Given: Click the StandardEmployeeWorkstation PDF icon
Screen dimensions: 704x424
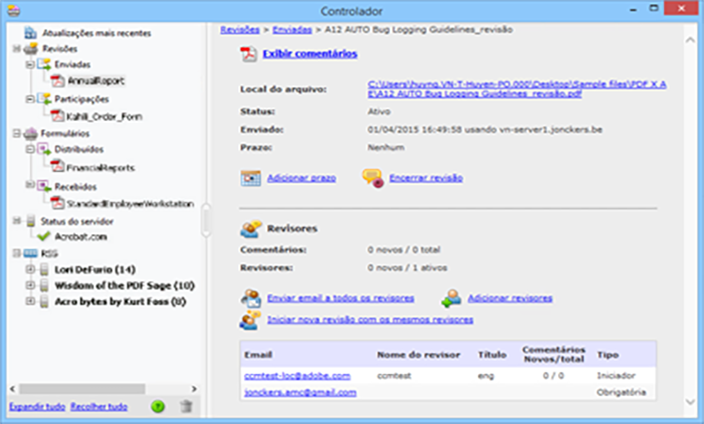Looking at the screenshot, I should click(x=57, y=203).
